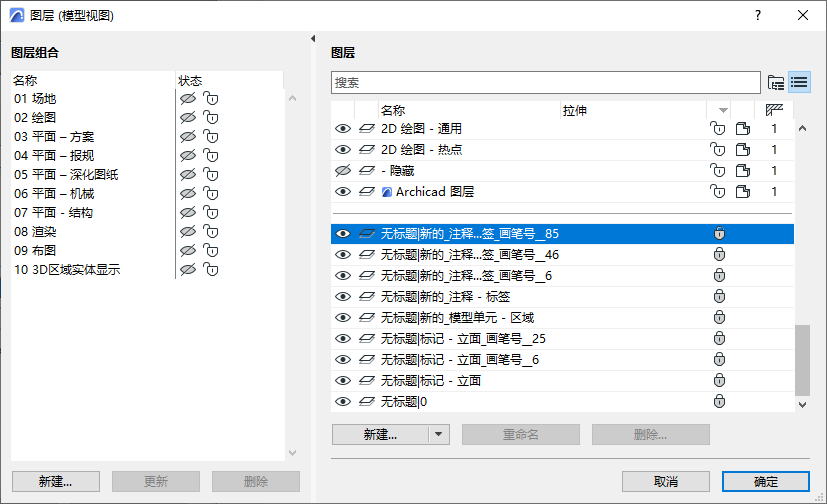Click file icon of 2D 绘图 - 热点 row

tap(743, 150)
